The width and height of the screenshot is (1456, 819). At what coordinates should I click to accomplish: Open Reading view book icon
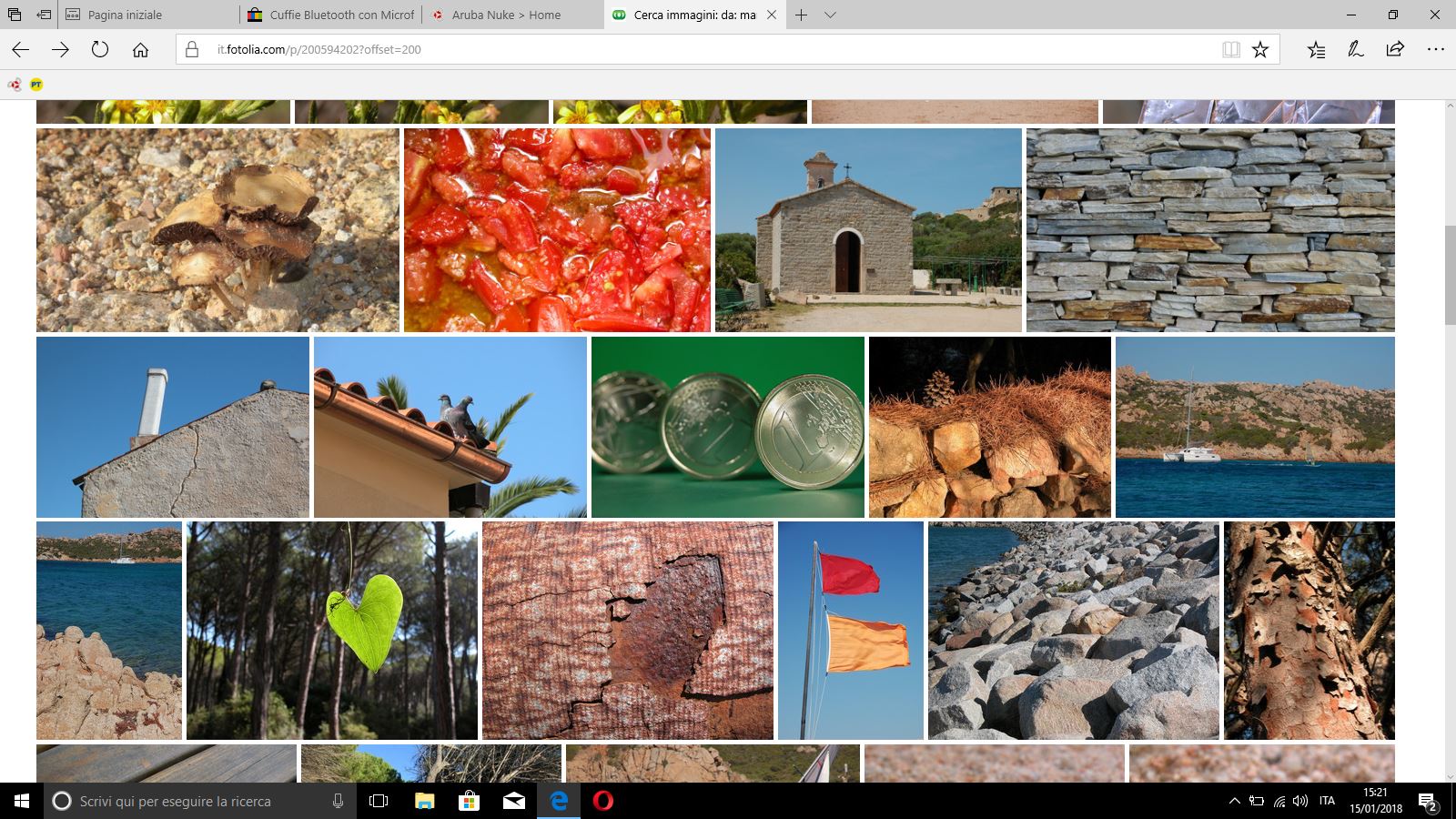coord(1231,50)
